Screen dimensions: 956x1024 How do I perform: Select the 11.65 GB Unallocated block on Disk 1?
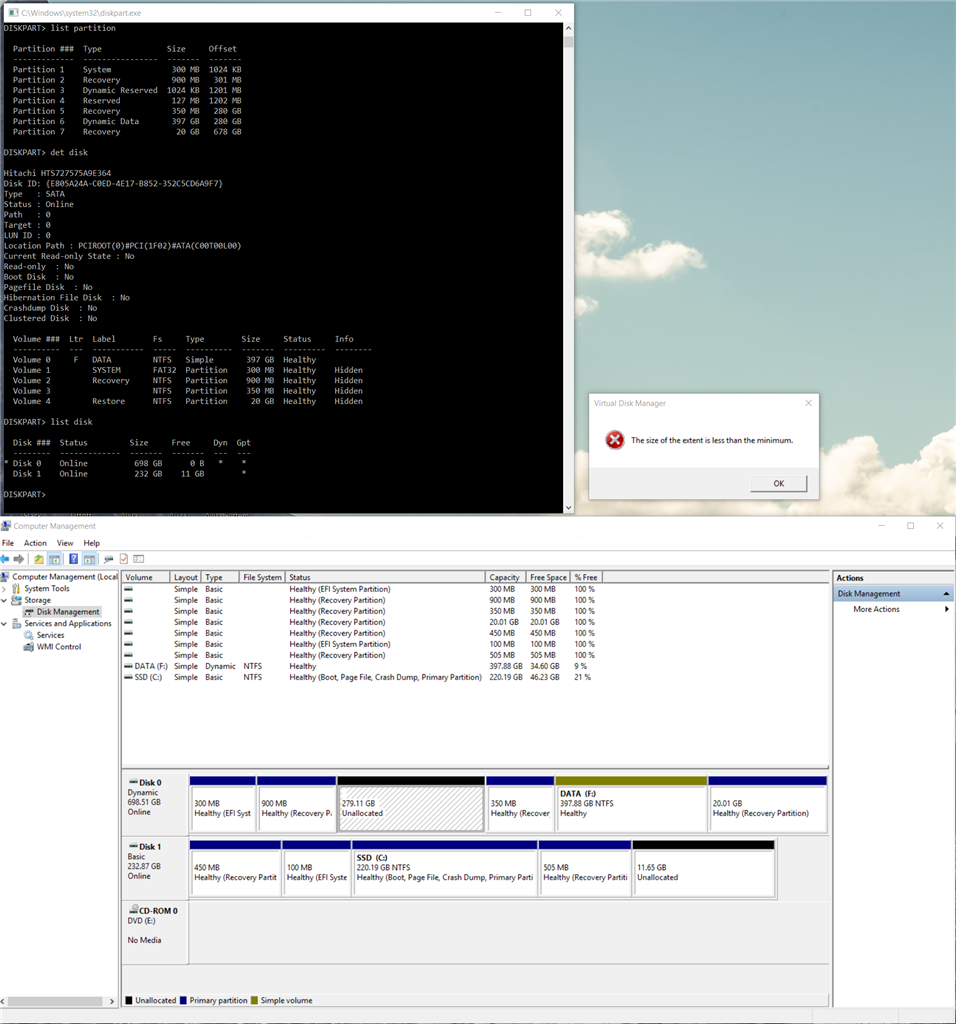coord(703,869)
